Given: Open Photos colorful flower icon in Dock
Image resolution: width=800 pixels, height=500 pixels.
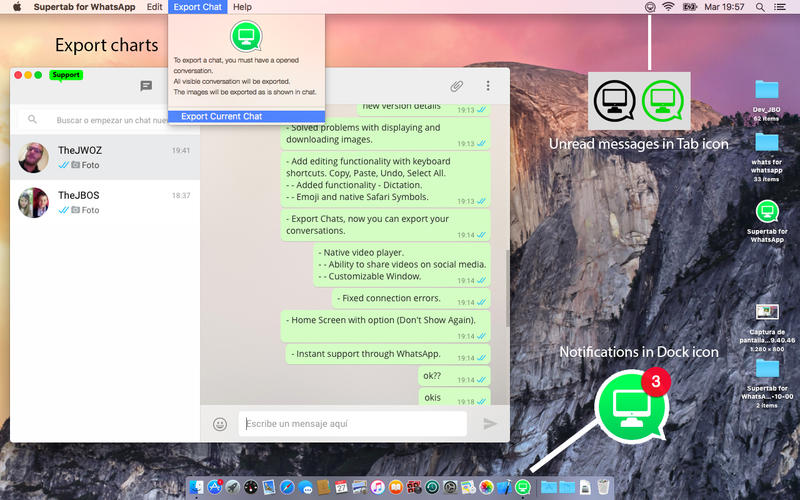Looking at the screenshot, I should pos(487,487).
